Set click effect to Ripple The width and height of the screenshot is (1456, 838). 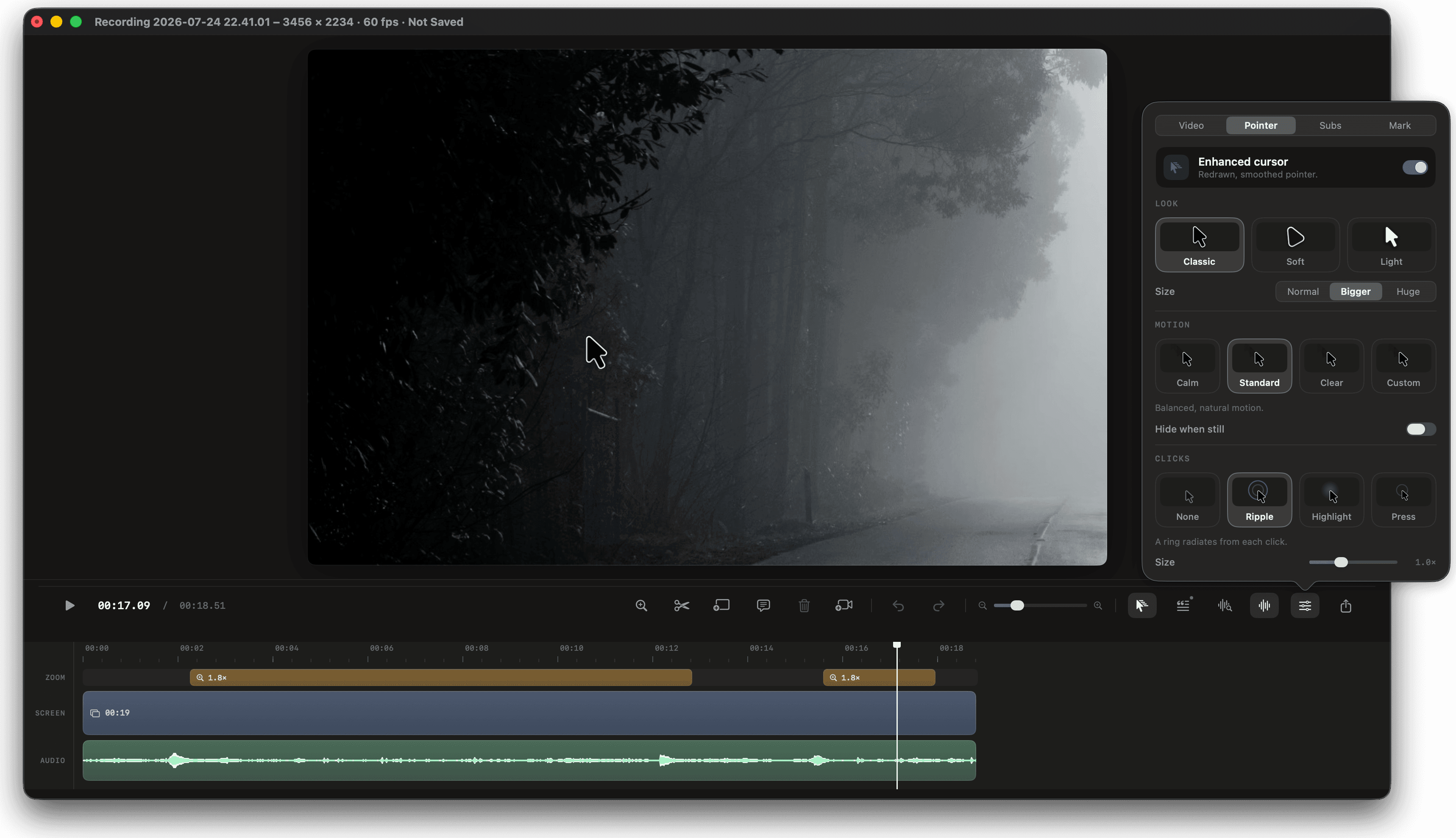pos(1259,500)
